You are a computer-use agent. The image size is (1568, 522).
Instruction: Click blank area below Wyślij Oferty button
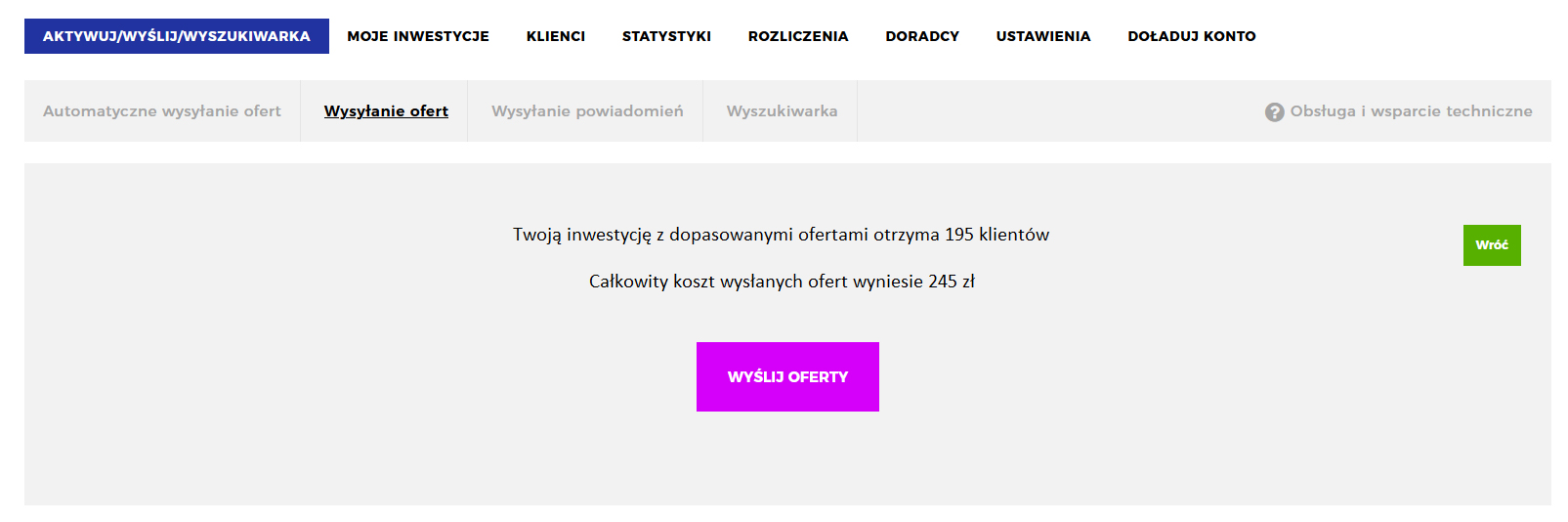tap(787, 459)
